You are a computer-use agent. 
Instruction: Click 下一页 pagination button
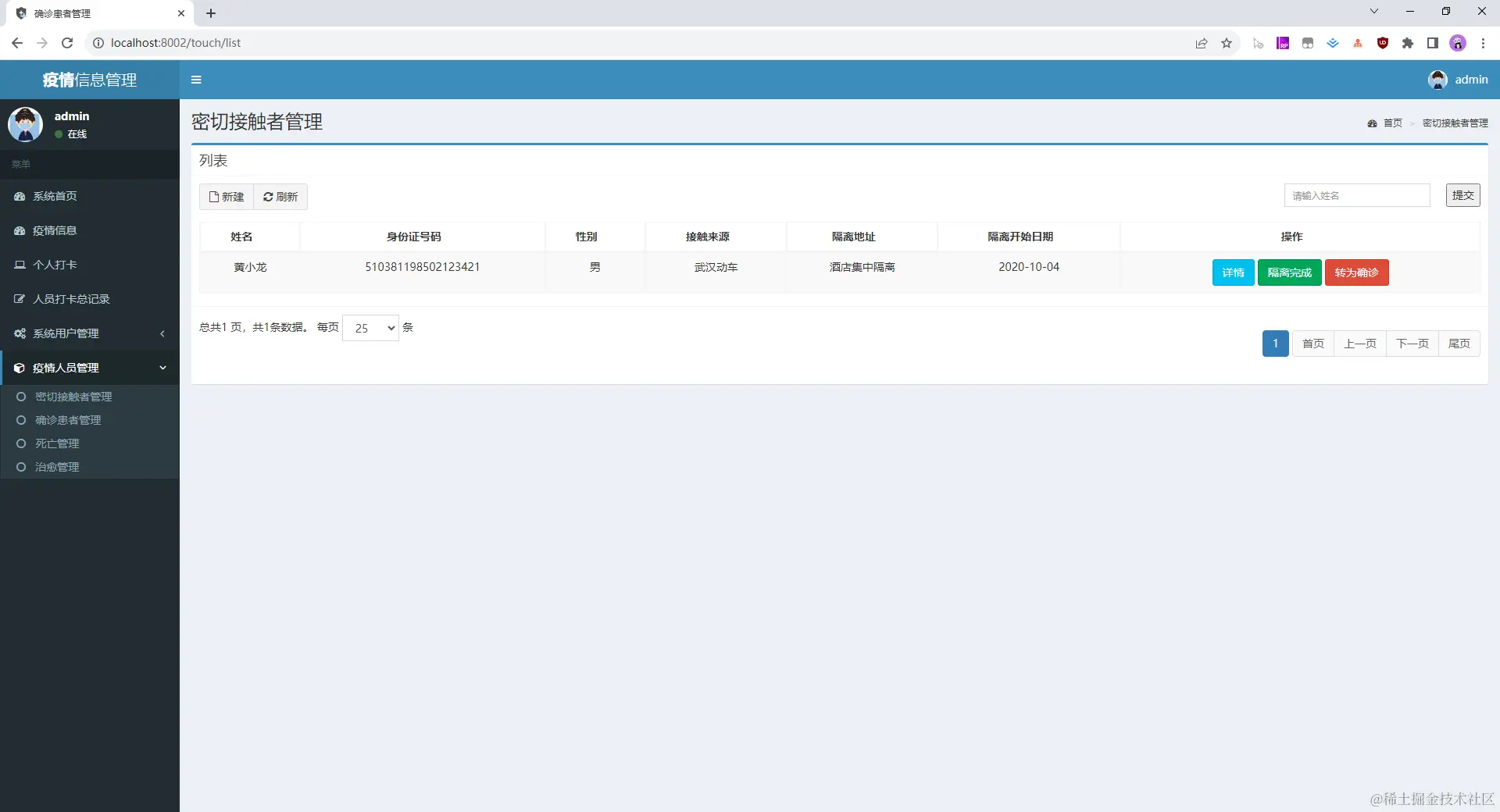pos(1412,344)
